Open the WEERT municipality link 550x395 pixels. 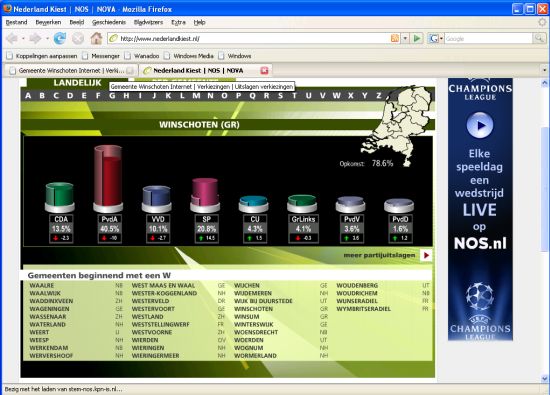pos(39,332)
